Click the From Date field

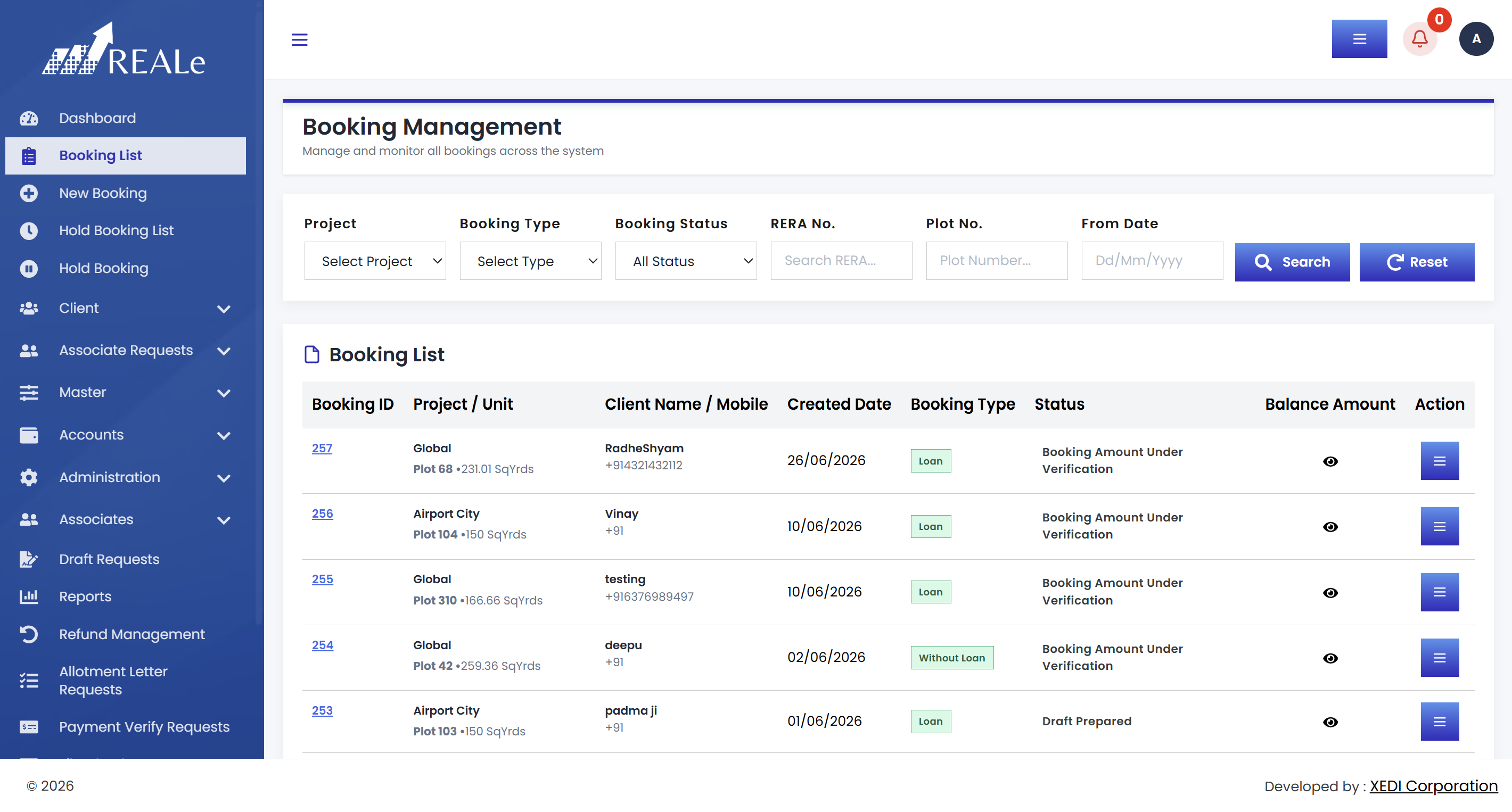[1152, 261]
